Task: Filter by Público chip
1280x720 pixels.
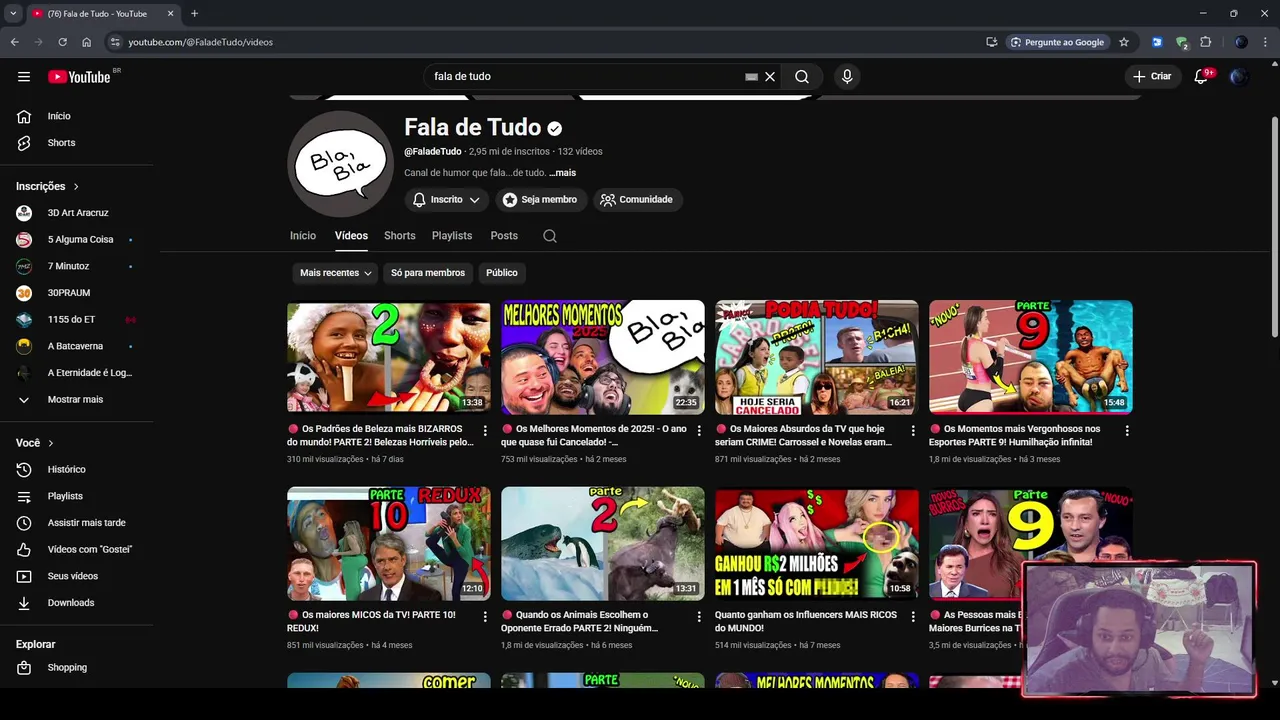Action: click(502, 273)
